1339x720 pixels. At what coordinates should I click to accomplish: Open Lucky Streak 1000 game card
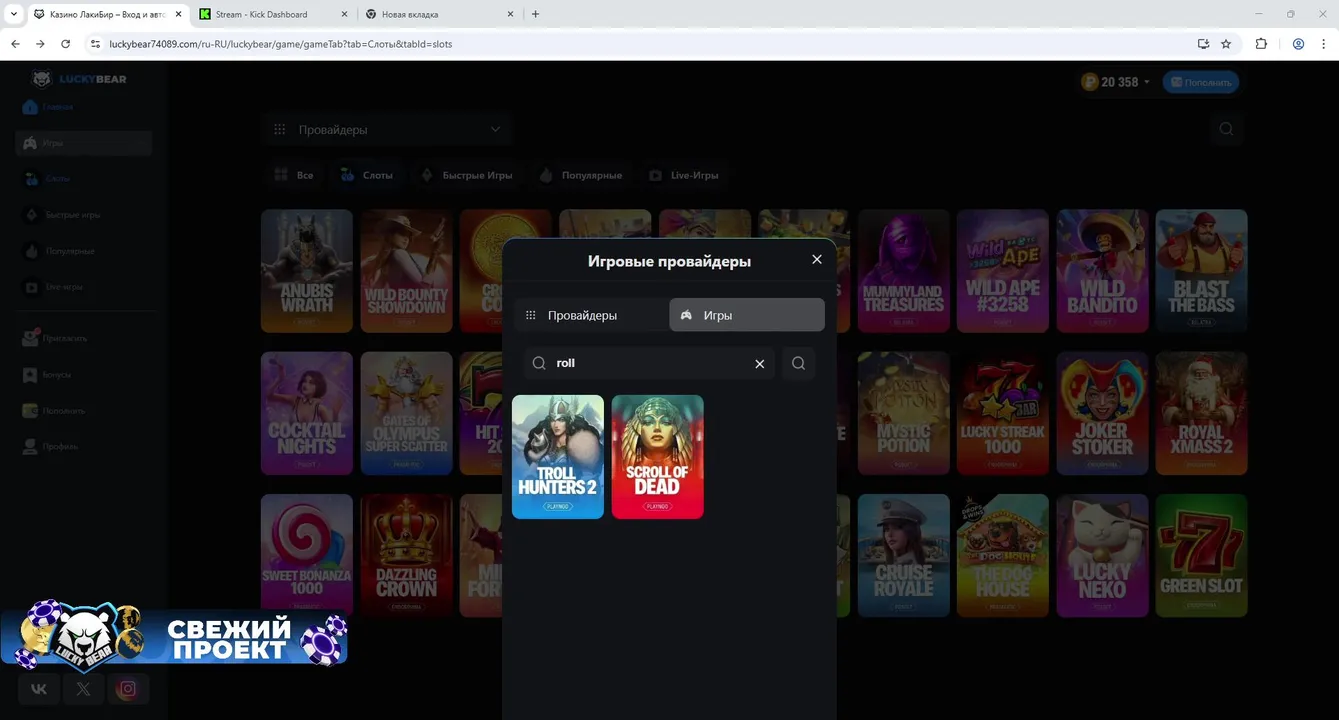pos(1002,412)
